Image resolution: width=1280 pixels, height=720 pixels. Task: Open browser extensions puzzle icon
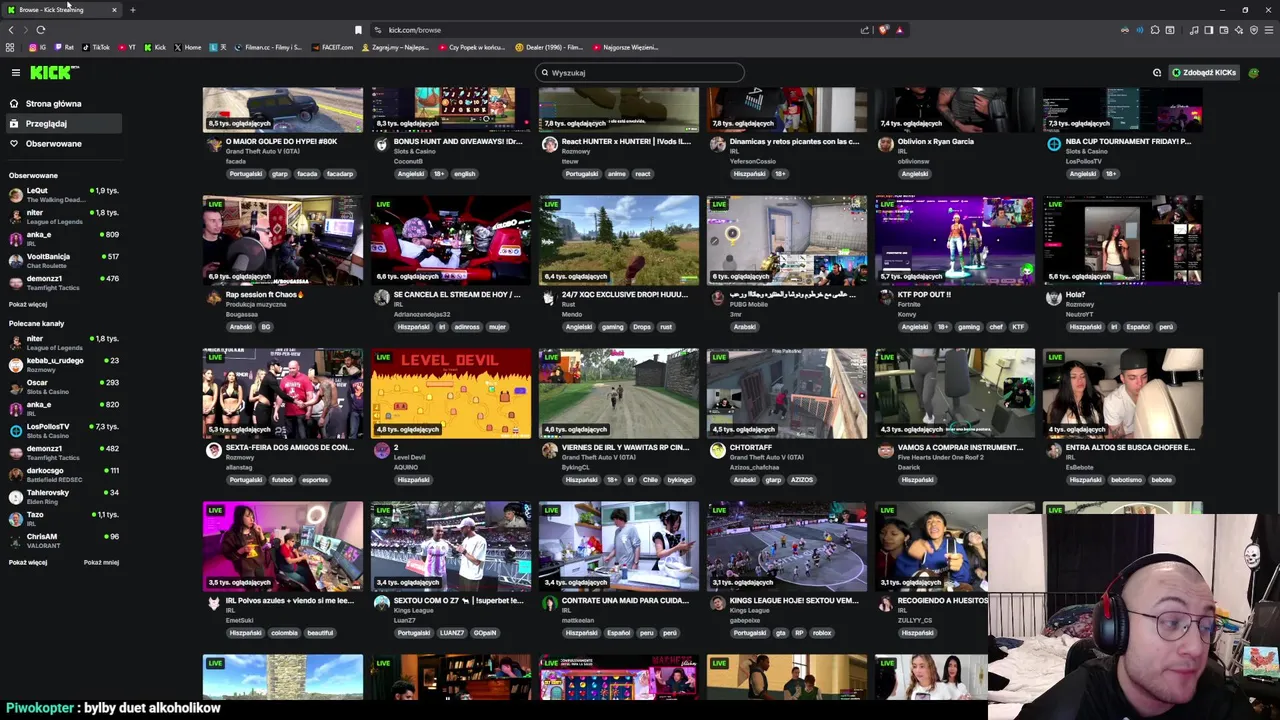point(1155,30)
